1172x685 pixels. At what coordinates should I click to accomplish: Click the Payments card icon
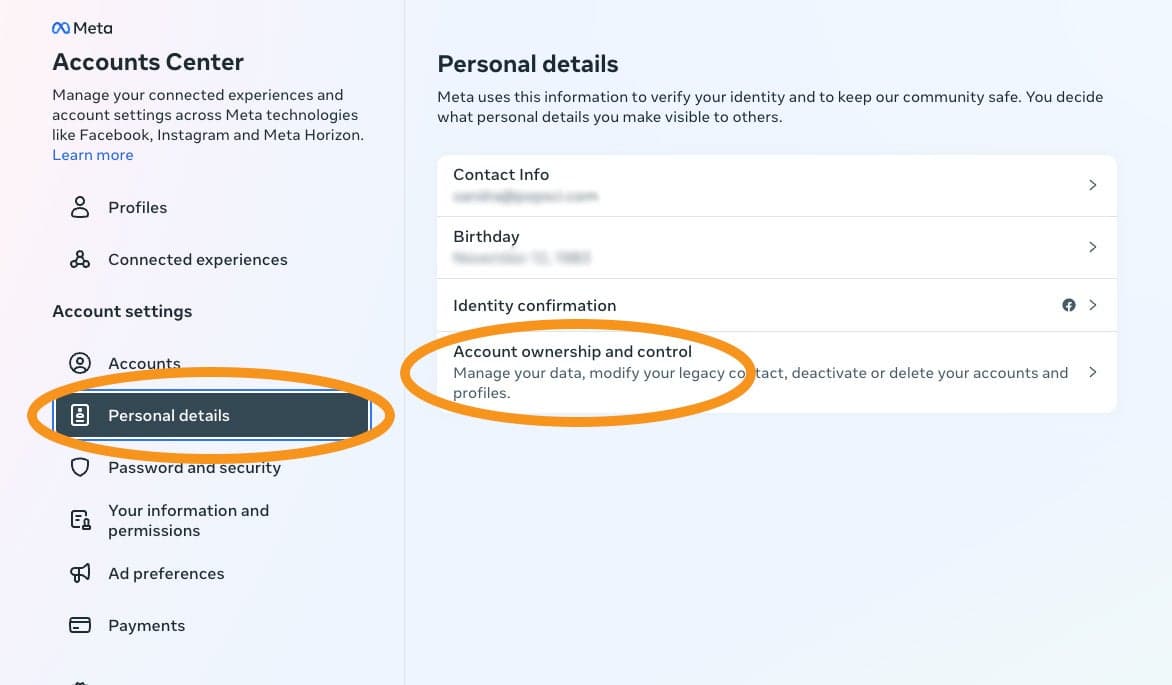(x=80, y=625)
